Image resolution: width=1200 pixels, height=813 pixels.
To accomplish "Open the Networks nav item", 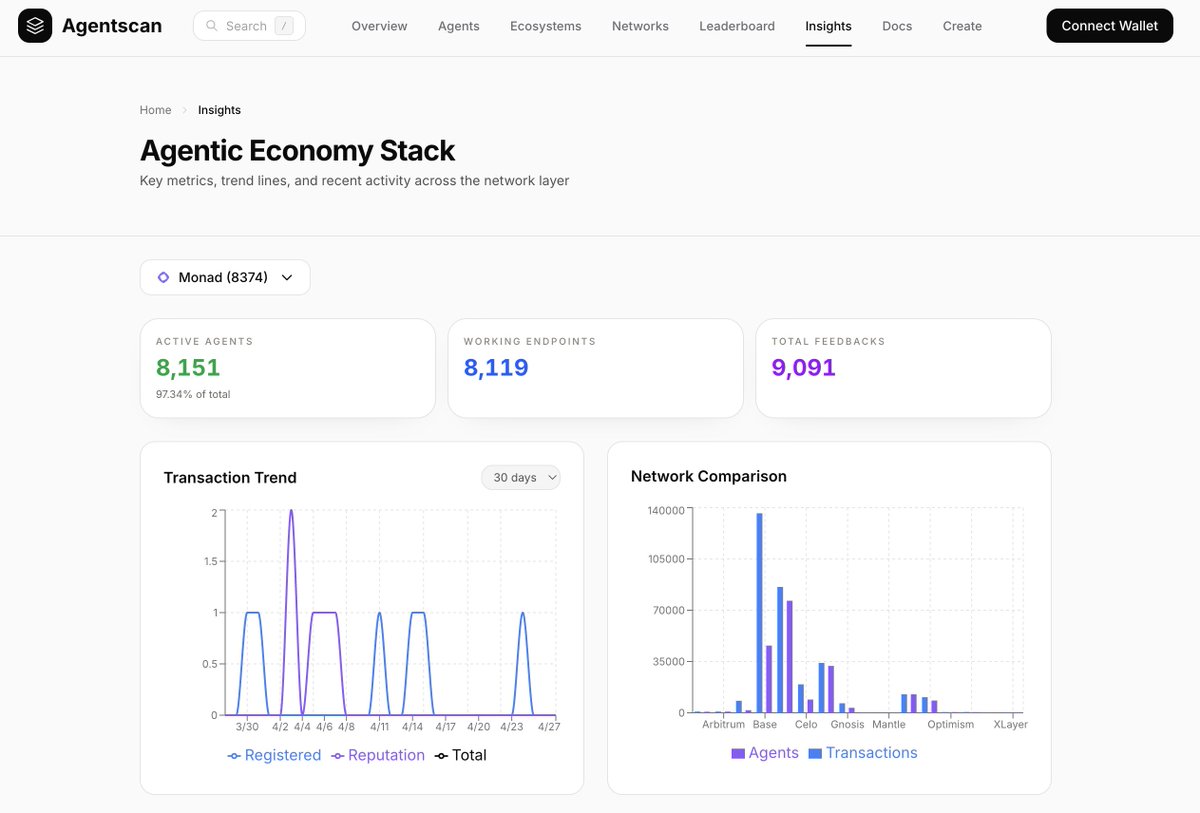I will pyautogui.click(x=640, y=26).
